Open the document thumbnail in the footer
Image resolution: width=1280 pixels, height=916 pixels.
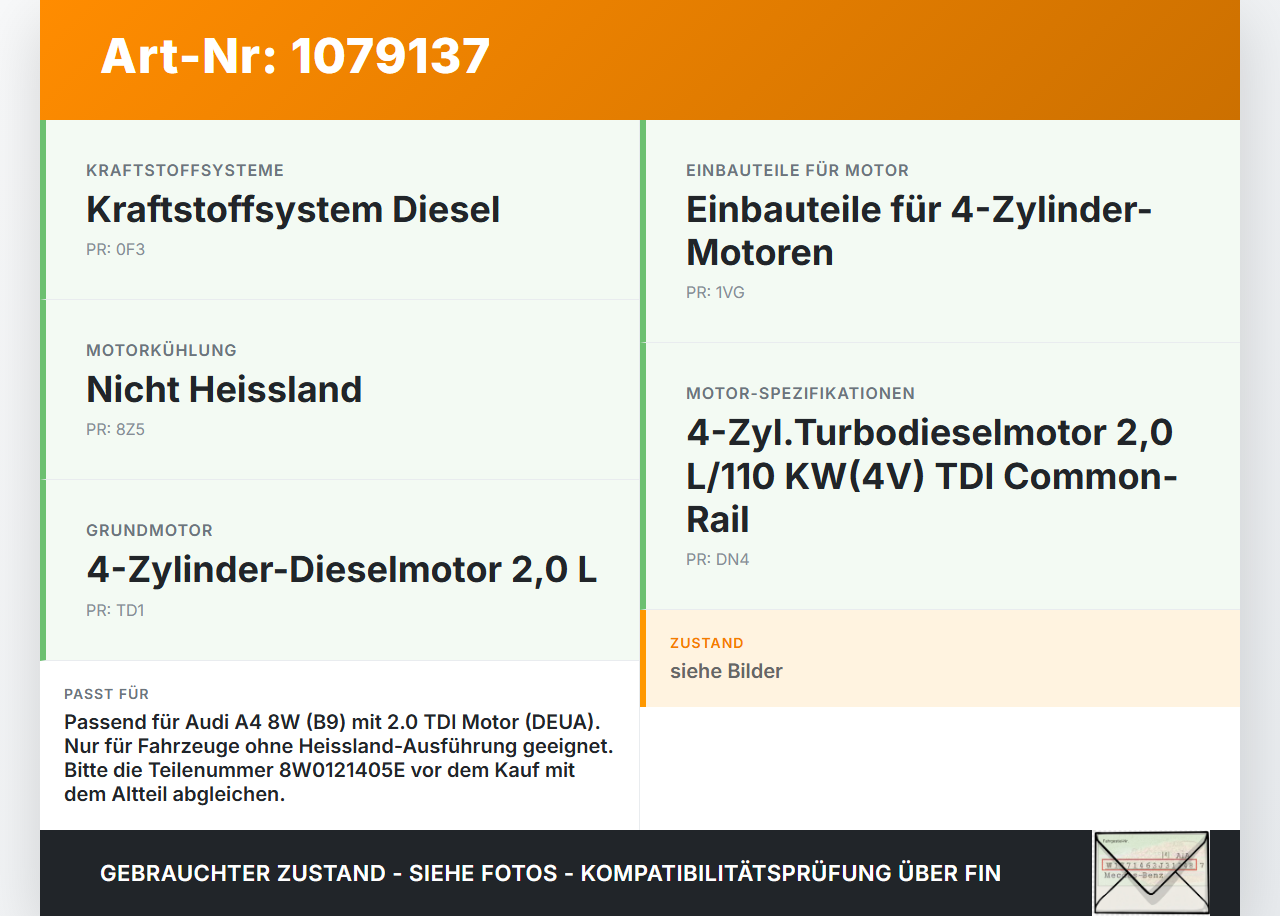[x=1151, y=872]
